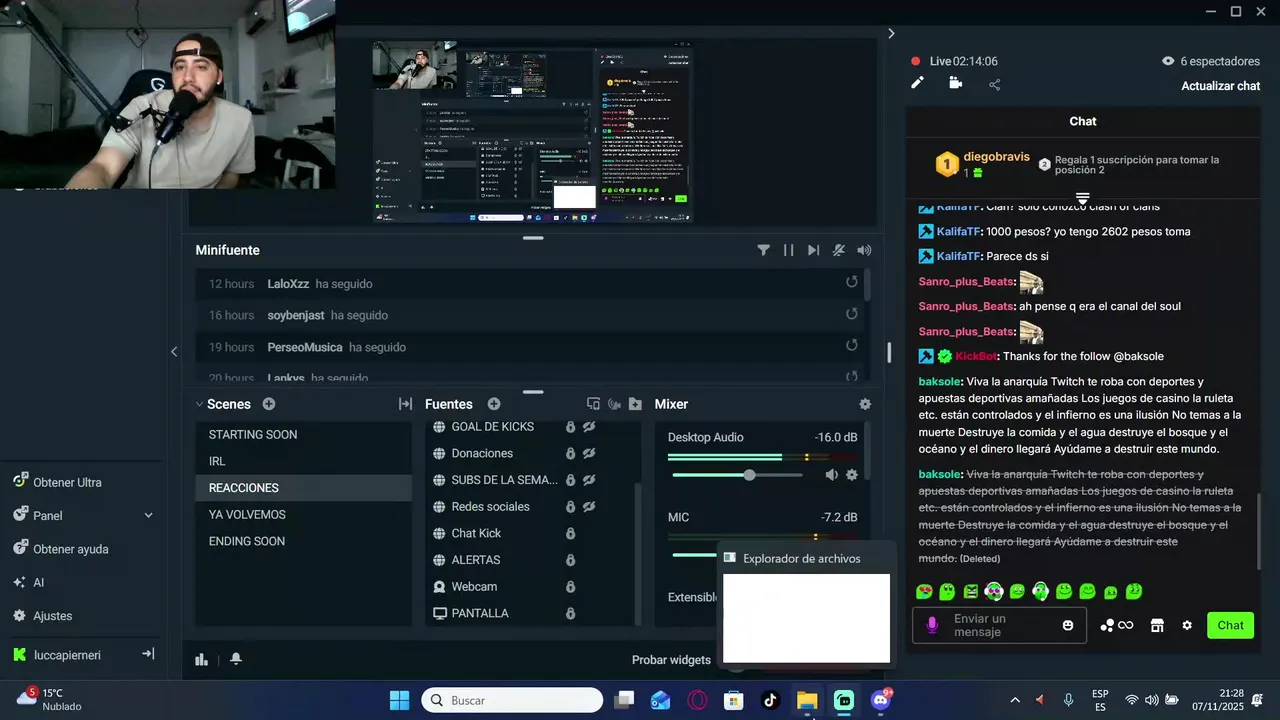Open the Mixer settings gear

click(x=865, y=404)
